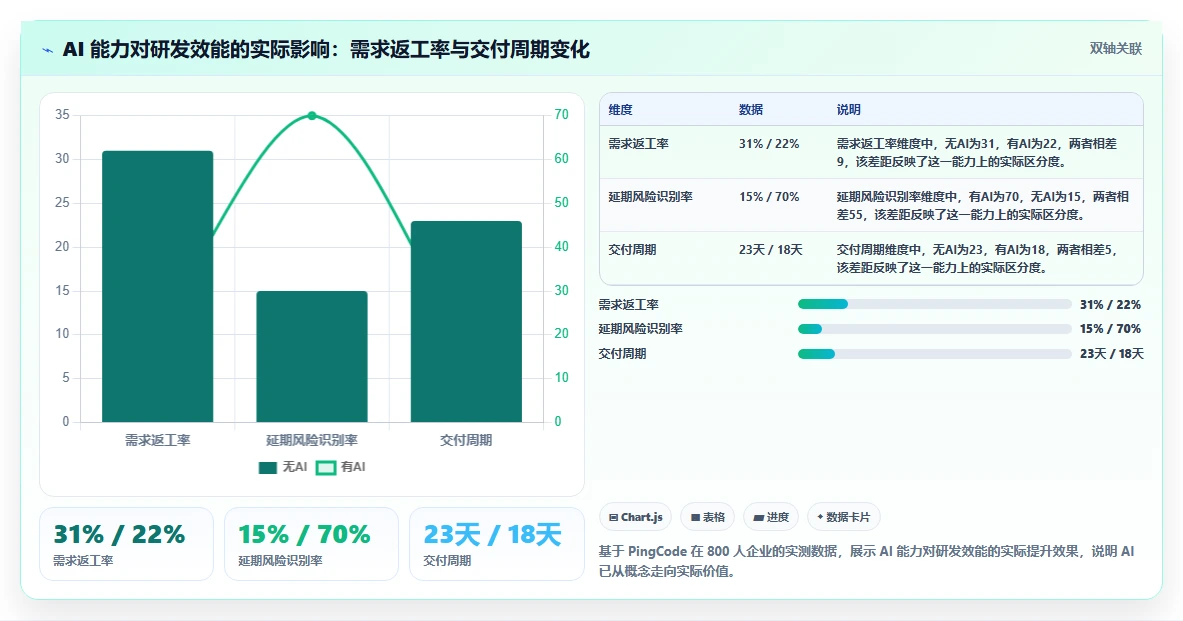Click the 23天 / 18天 table cell
This screenshot has height=621, width=1183.
point(770,249)
